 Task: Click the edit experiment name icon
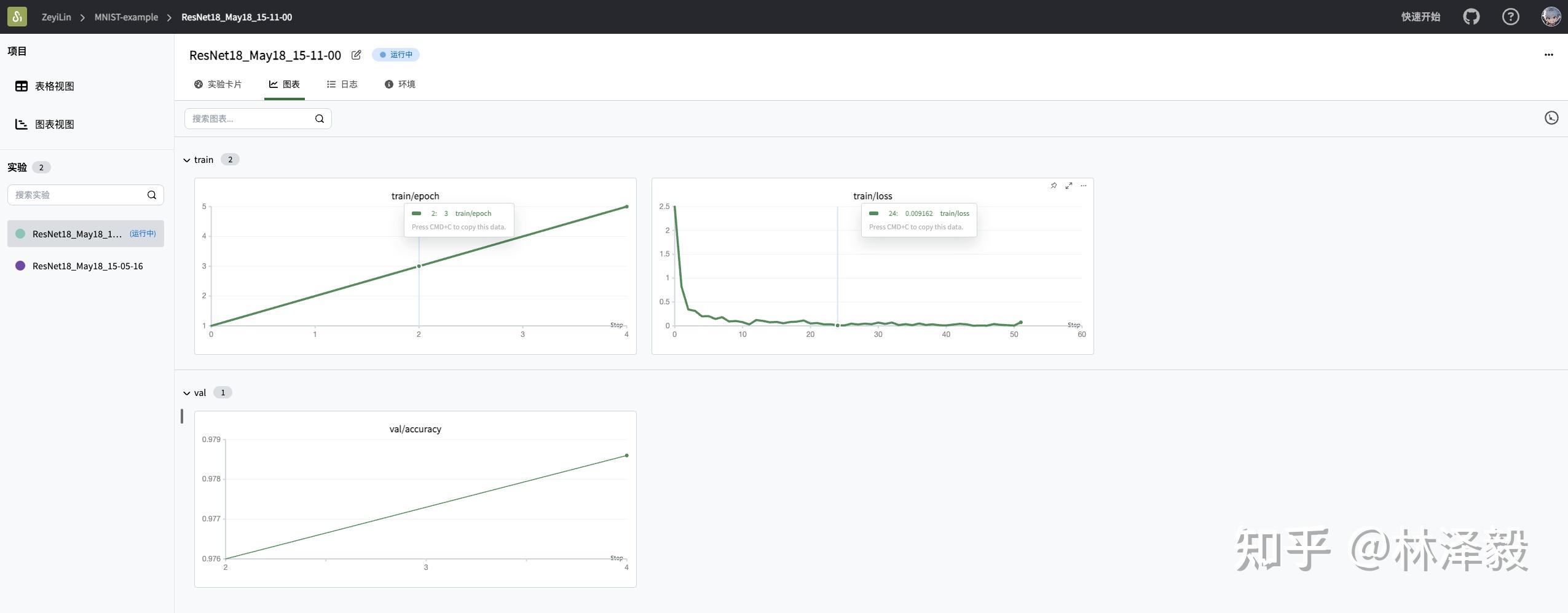pos(356,55)
